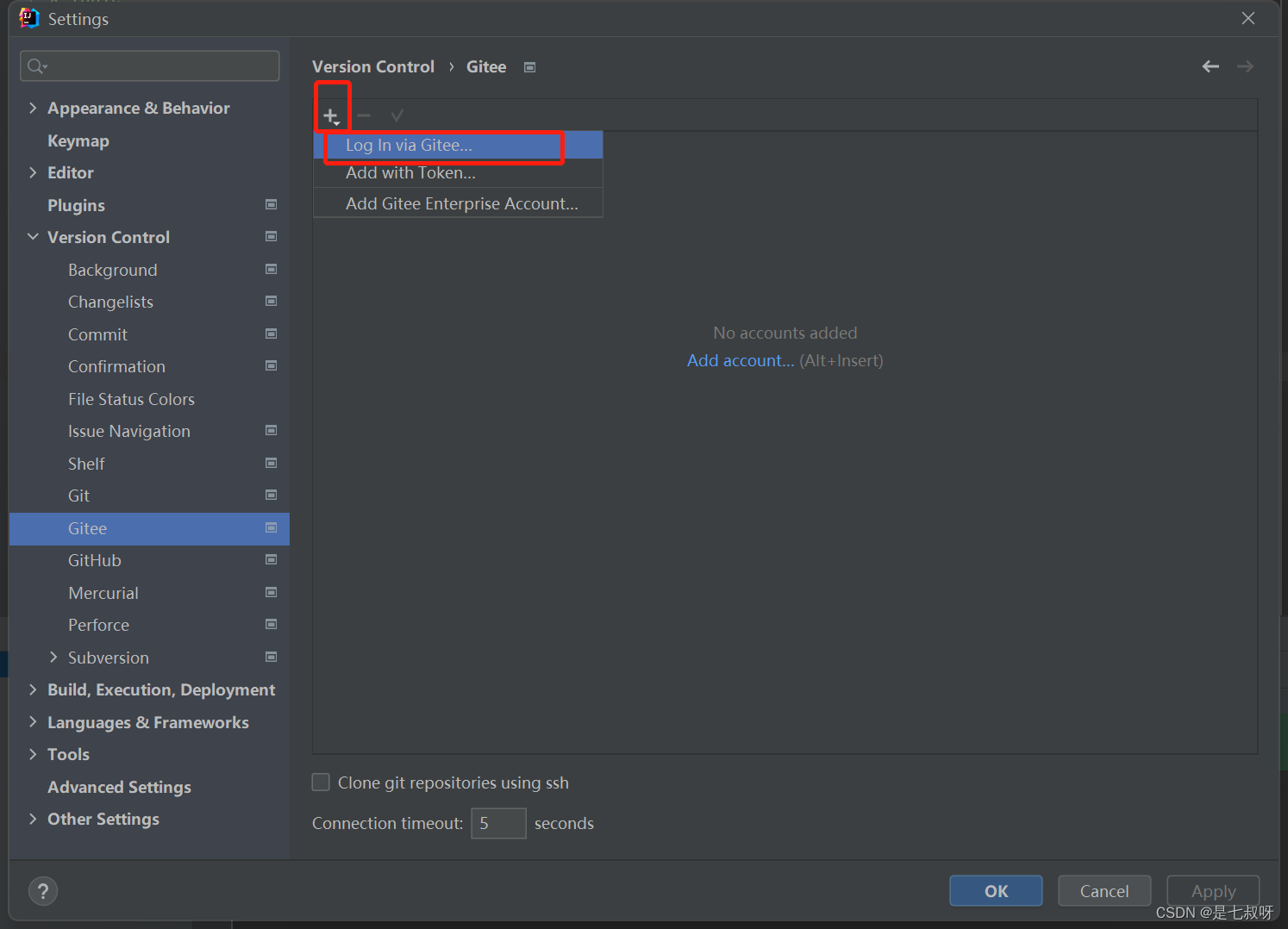
Task: Choose Add Gitee Enterprise Account option
Action: pyautogui.click(x=458, y=203)
